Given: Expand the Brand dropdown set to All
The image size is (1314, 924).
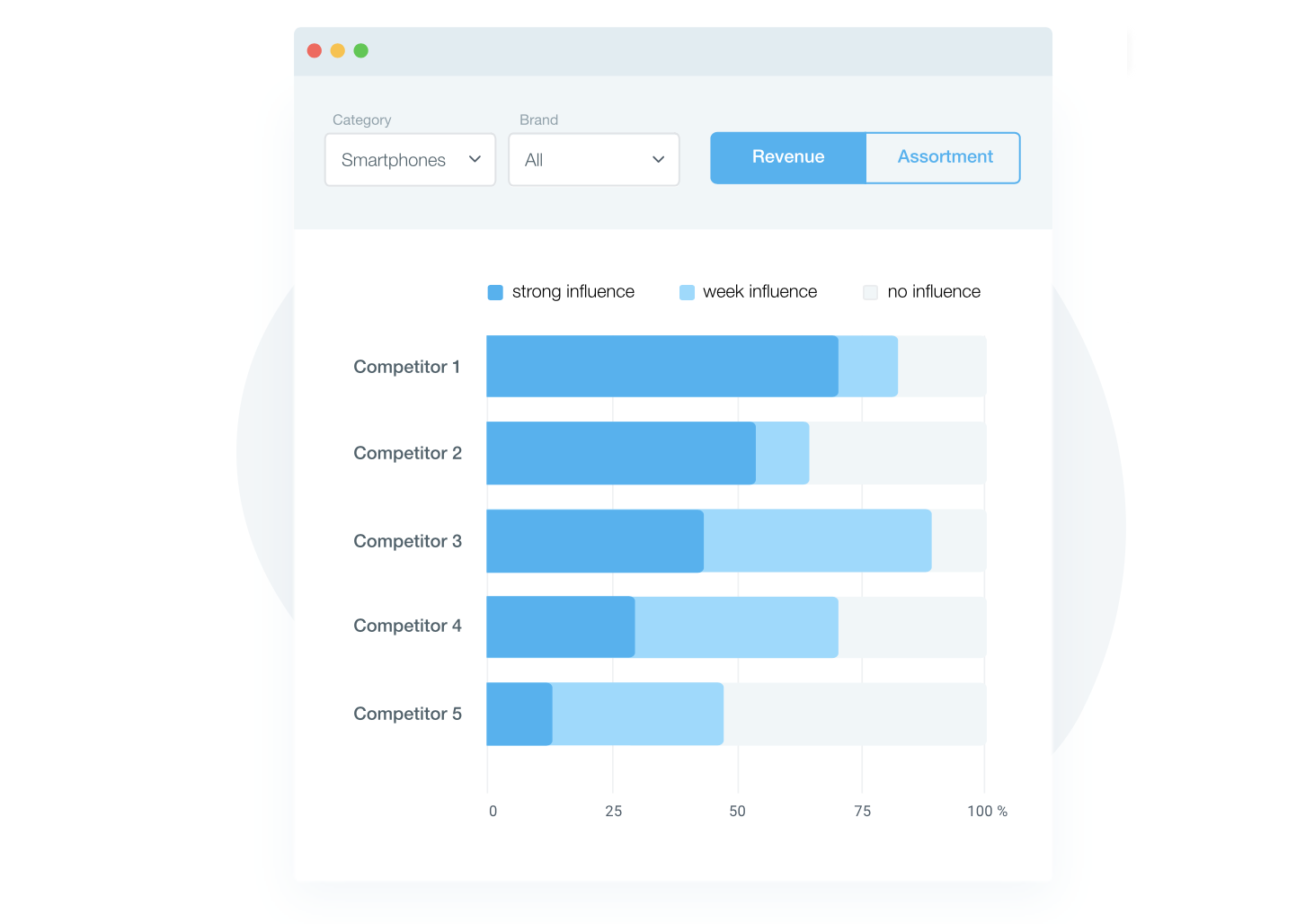Looking at the screenshot, I should (x=593, y=160).
